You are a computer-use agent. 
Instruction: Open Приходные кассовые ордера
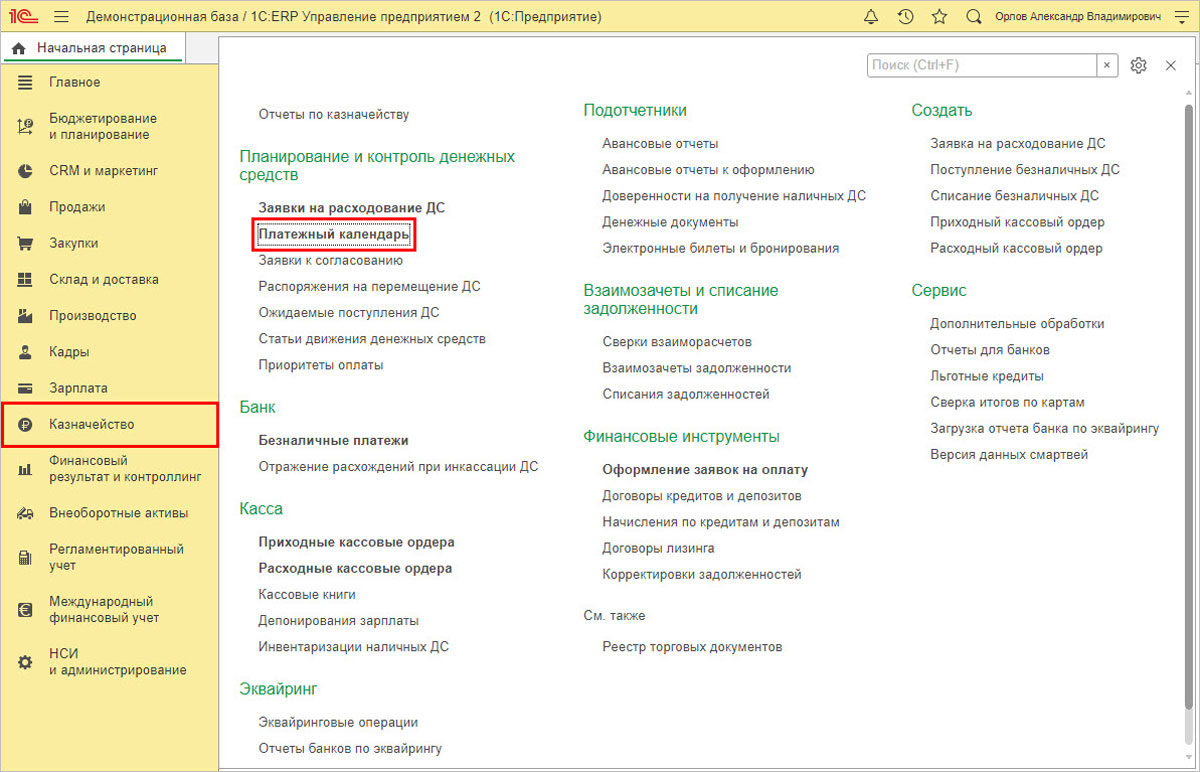coord(357,542)
